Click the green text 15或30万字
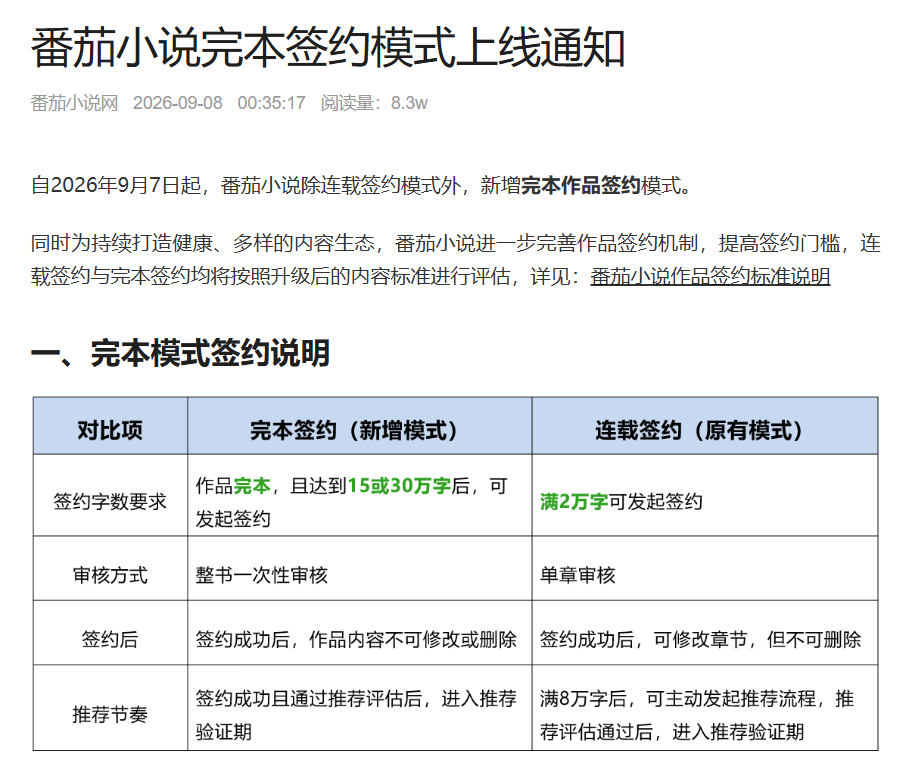Viewport: 913px width, 782px height. (399, 485)
